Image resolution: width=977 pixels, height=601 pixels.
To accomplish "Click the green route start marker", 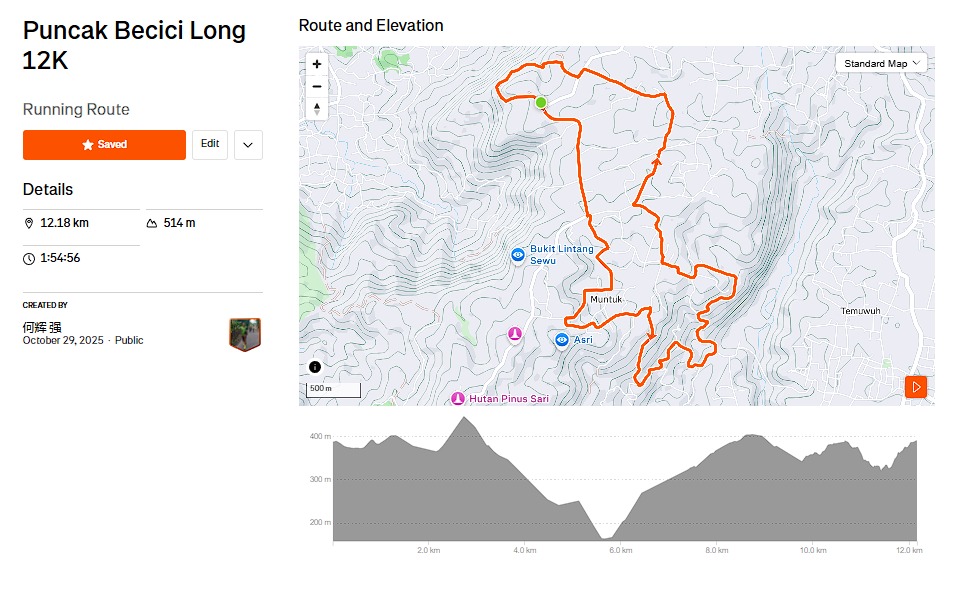I will (541, 102).
